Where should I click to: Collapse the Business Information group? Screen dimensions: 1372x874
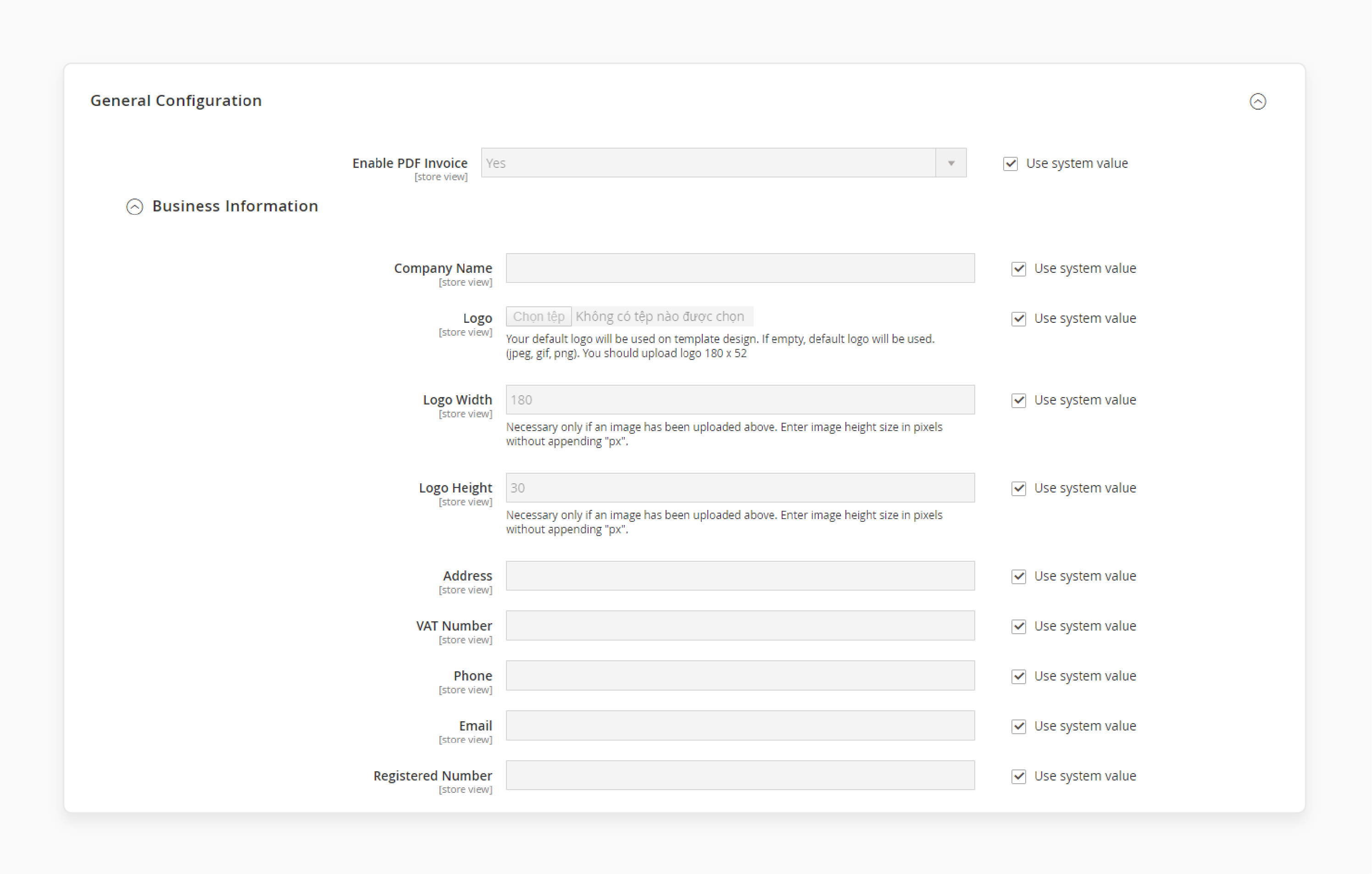134,206
